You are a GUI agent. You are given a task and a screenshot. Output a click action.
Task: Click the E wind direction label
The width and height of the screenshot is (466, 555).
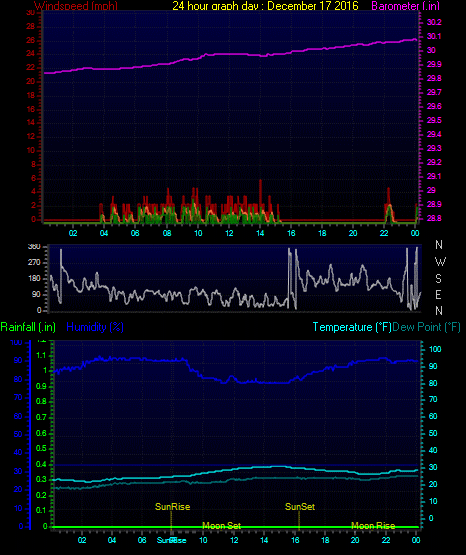[438, 294]
